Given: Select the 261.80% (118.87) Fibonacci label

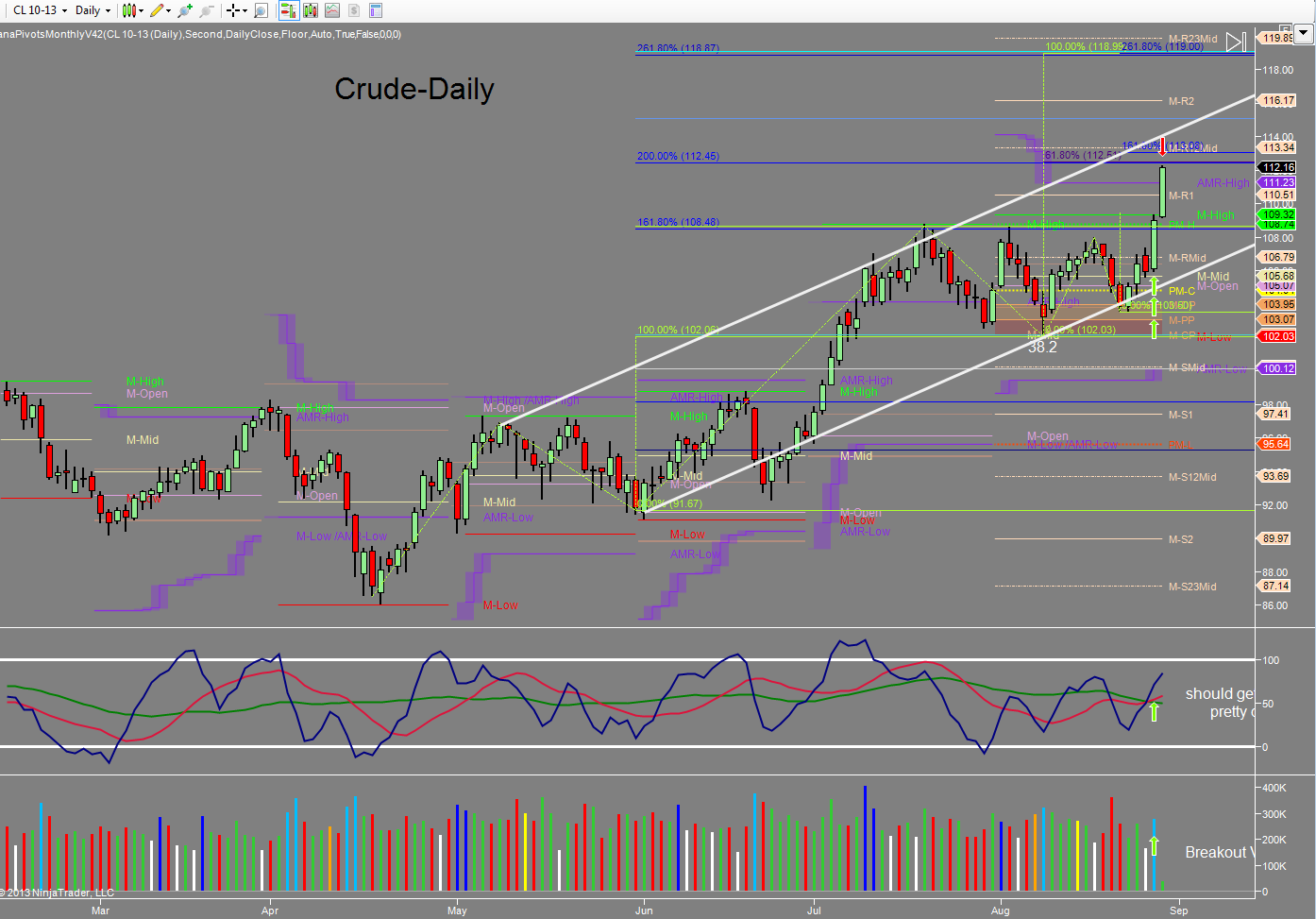Looking at the screenshot, I should (x=678, y=48).
